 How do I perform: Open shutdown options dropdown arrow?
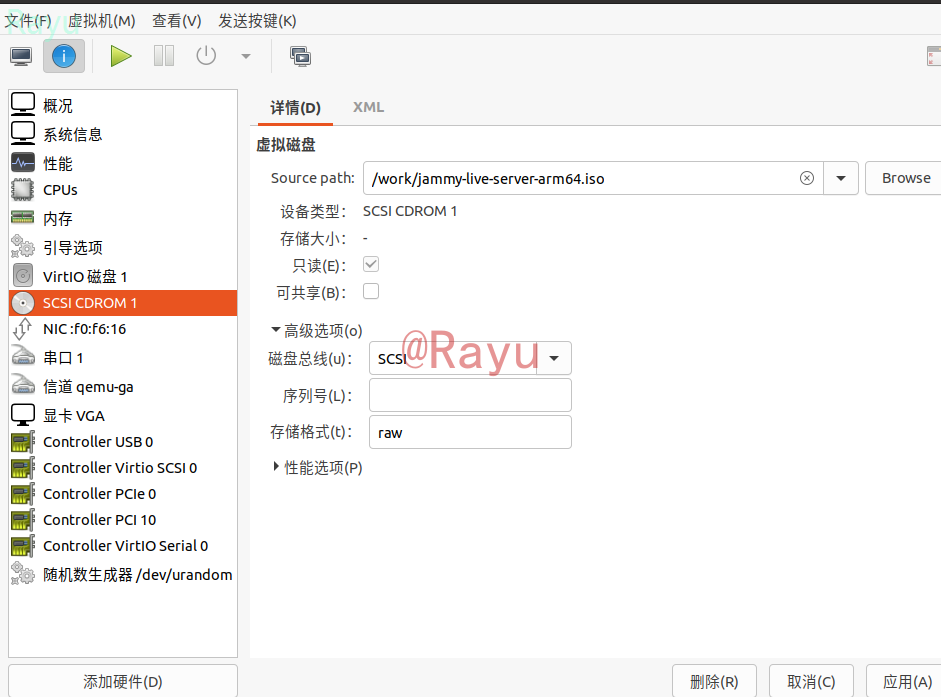[x=245, y=56]
